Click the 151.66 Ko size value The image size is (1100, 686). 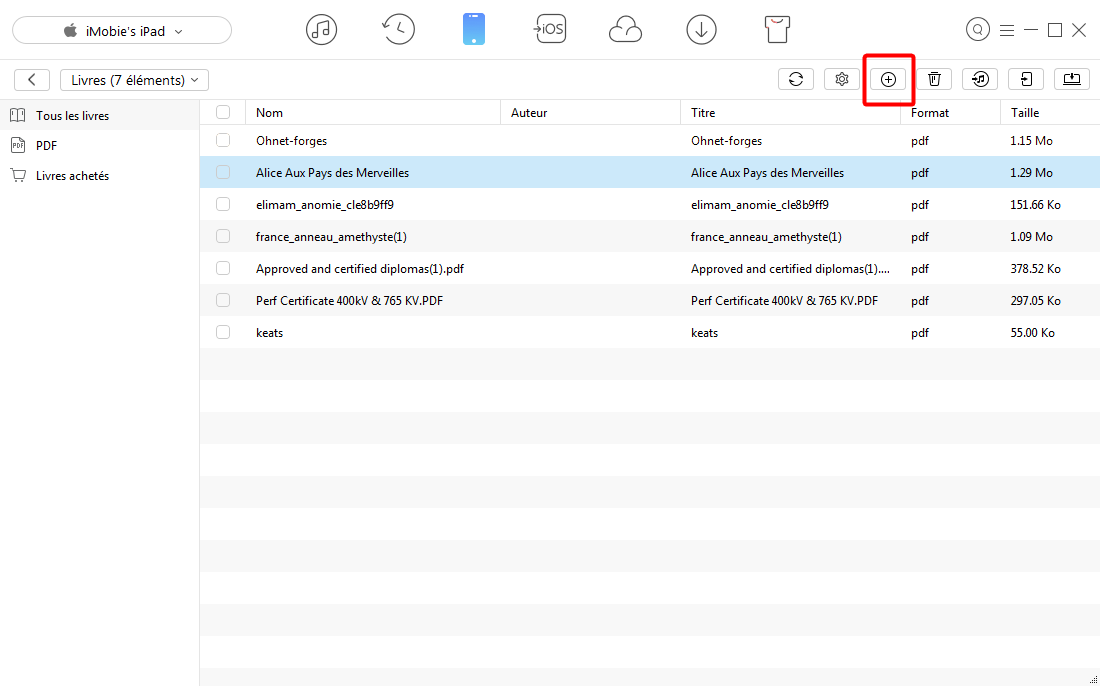pyautogui.click(x=1035, y=205)
